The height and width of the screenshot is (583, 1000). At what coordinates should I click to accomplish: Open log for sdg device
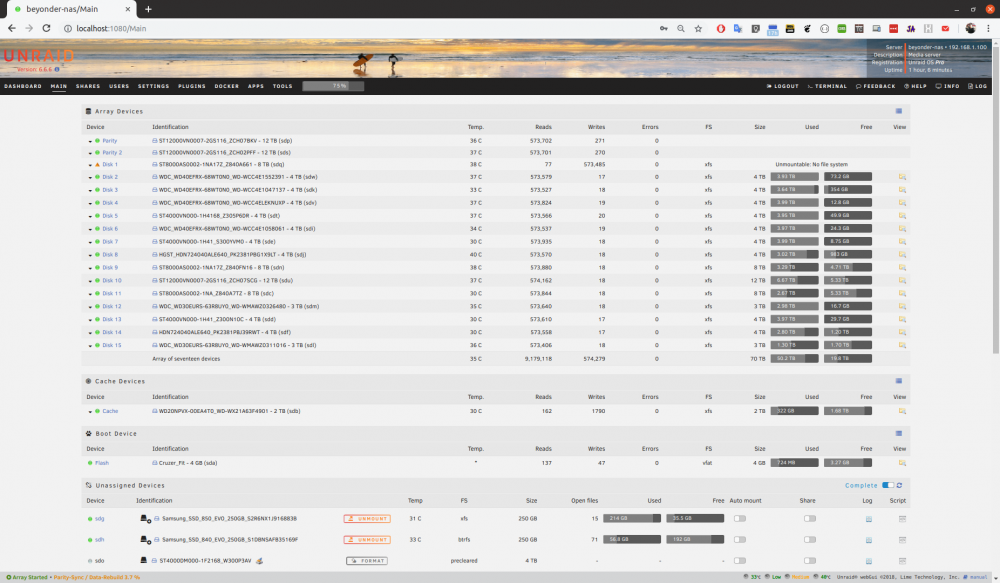coord(869,519)
